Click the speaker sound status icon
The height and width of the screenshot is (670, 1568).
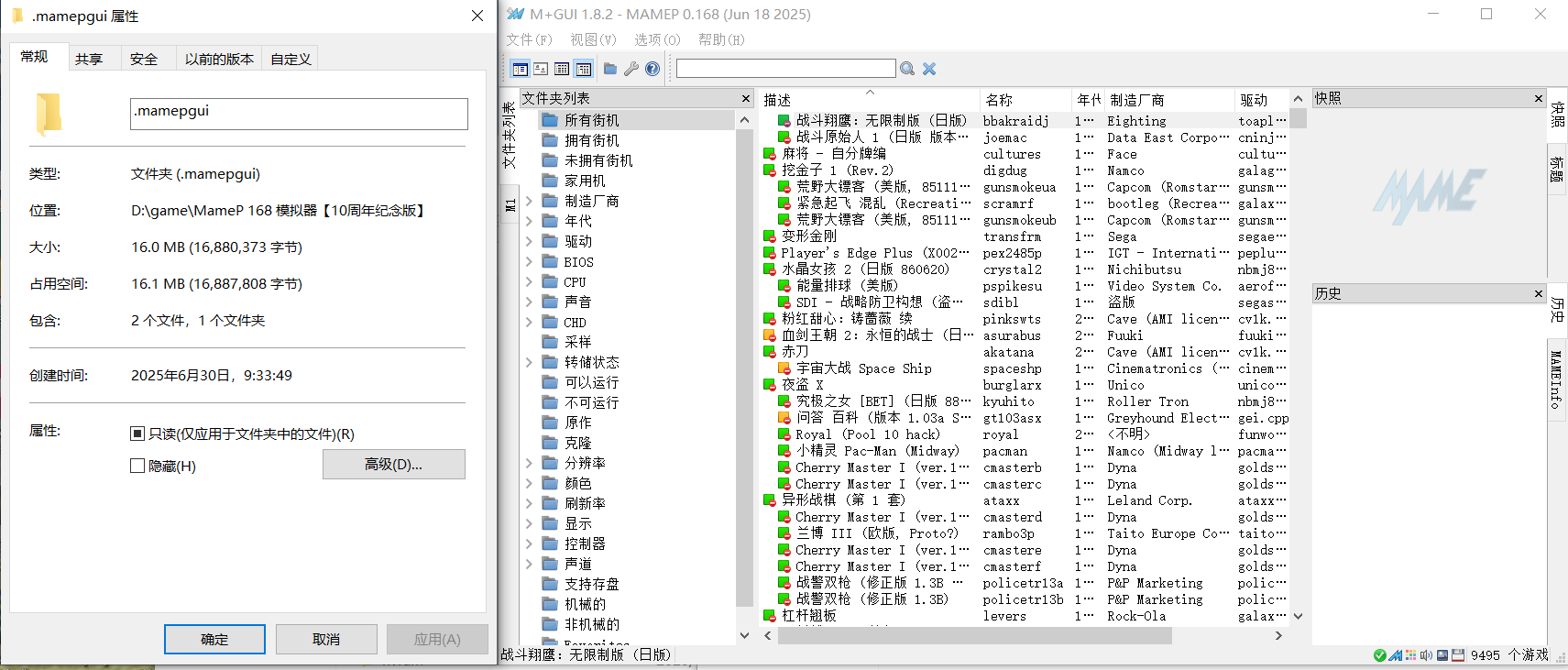1426,655
